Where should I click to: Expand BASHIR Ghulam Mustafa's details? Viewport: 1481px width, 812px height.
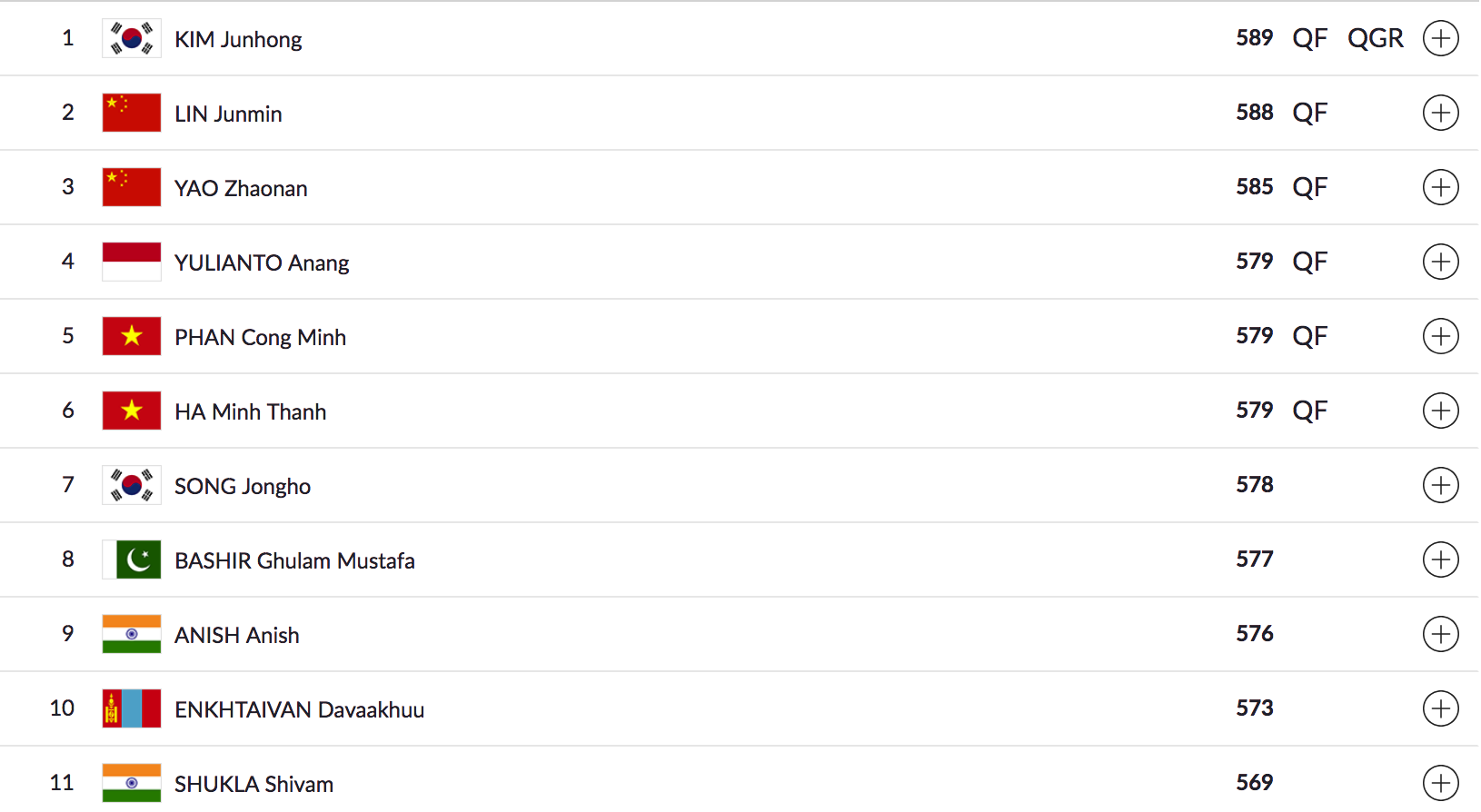click(x=1440, y=559)
